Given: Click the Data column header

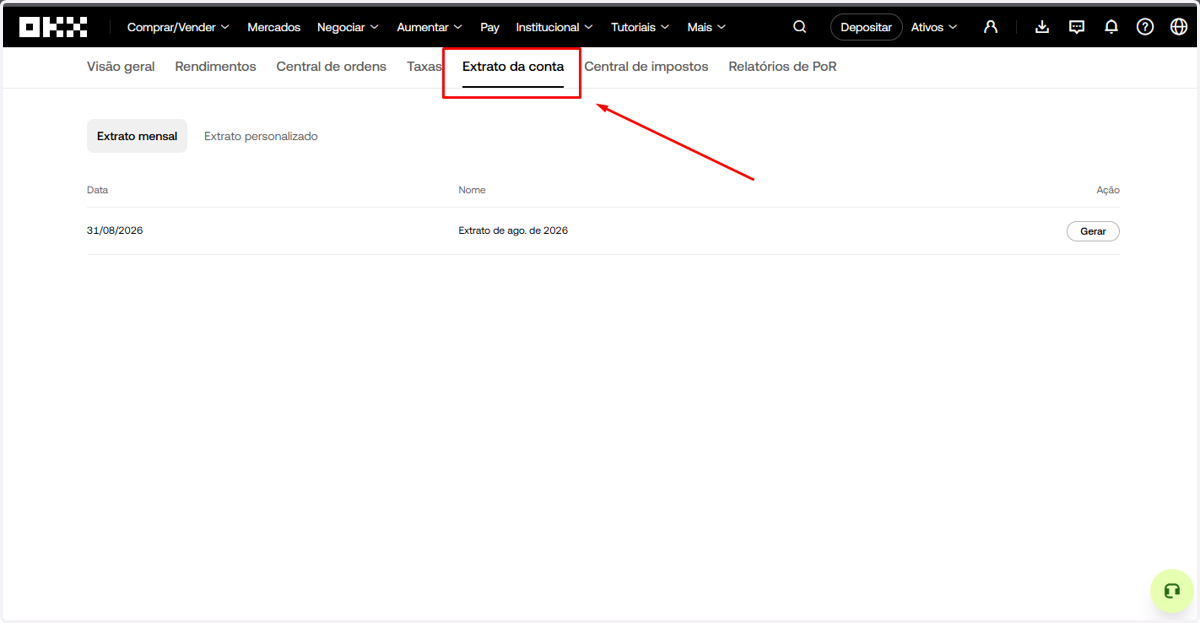Looking at the screenshot, I should pyautogui.click(x=97, y=190).
